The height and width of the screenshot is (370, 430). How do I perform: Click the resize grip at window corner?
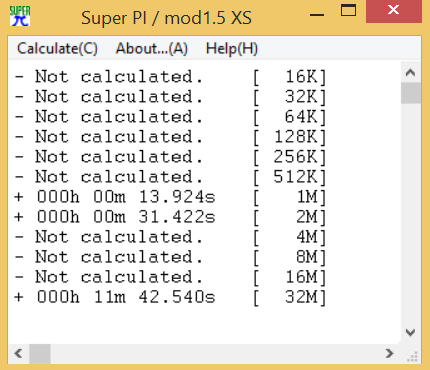(413, 357)
